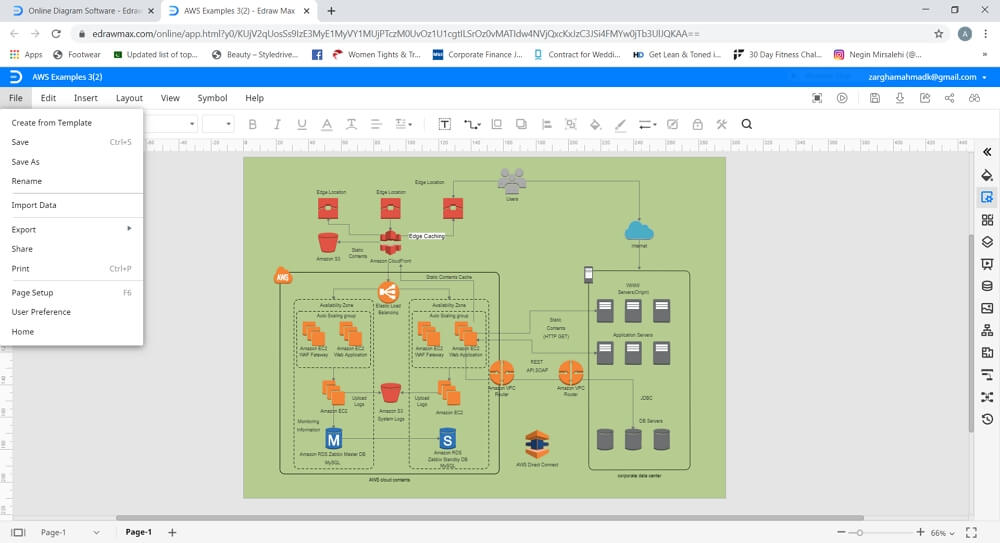Click the binoculars find icon
Image resolution: width=1000 pixels, height=543 pixels.
[x=974, y=98]
